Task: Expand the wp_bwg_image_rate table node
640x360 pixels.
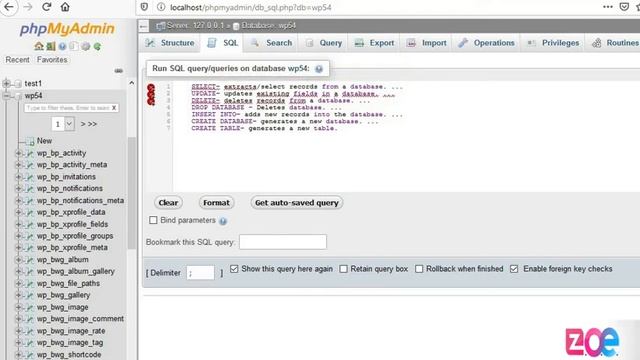Action: pyautogui.click(x=18, y=331)
